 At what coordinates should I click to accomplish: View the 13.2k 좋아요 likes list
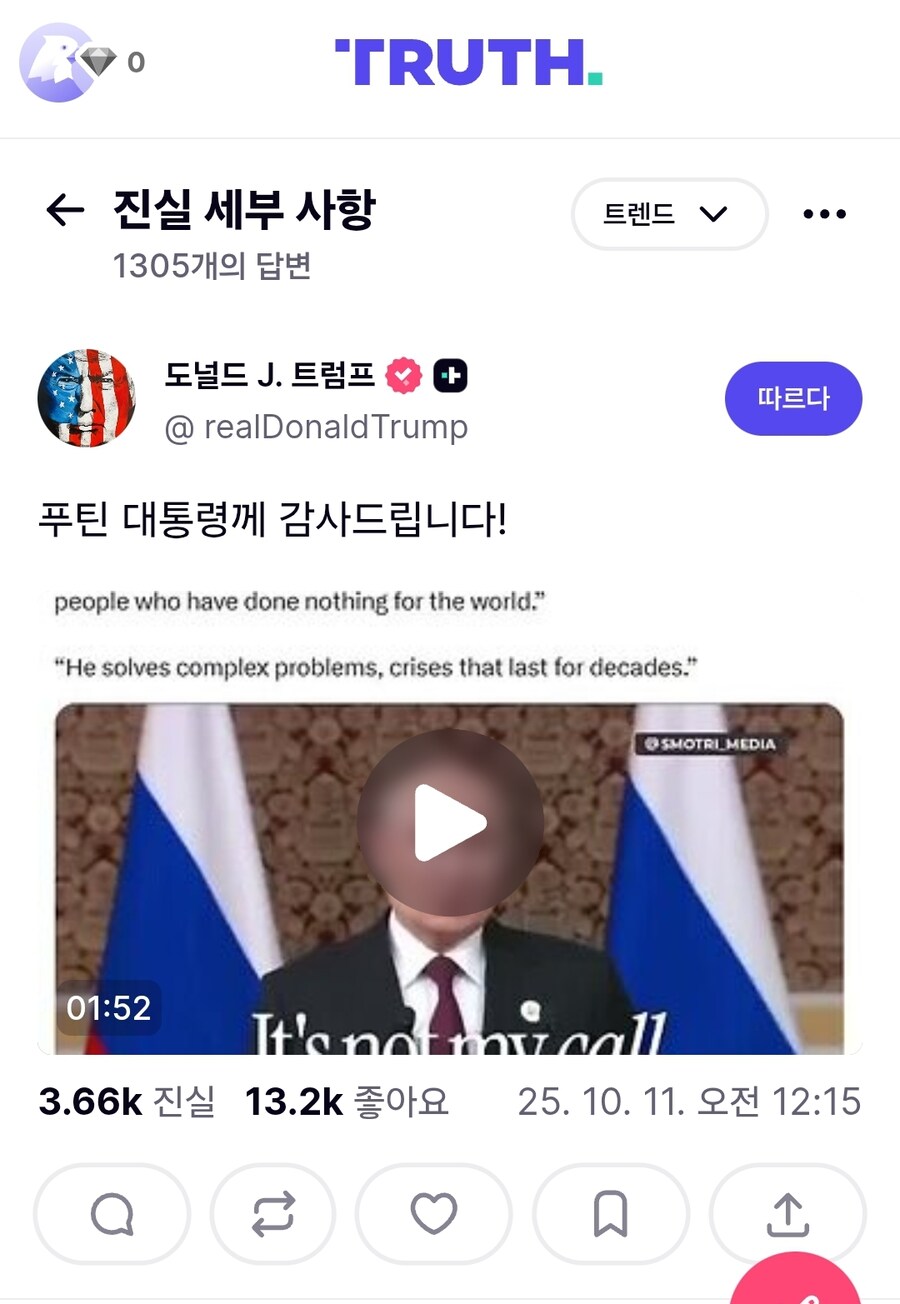coord(347,1101)
